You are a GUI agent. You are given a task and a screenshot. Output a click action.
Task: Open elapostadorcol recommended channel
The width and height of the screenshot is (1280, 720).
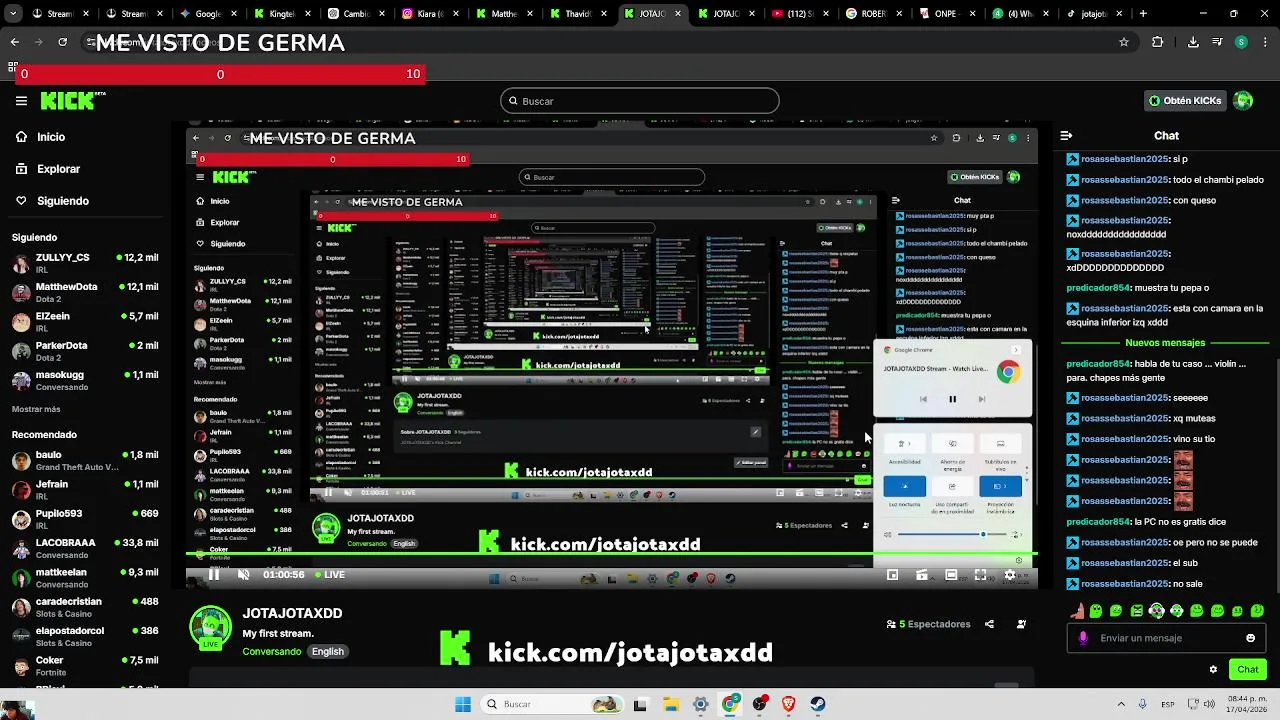(x=85, y=636)
